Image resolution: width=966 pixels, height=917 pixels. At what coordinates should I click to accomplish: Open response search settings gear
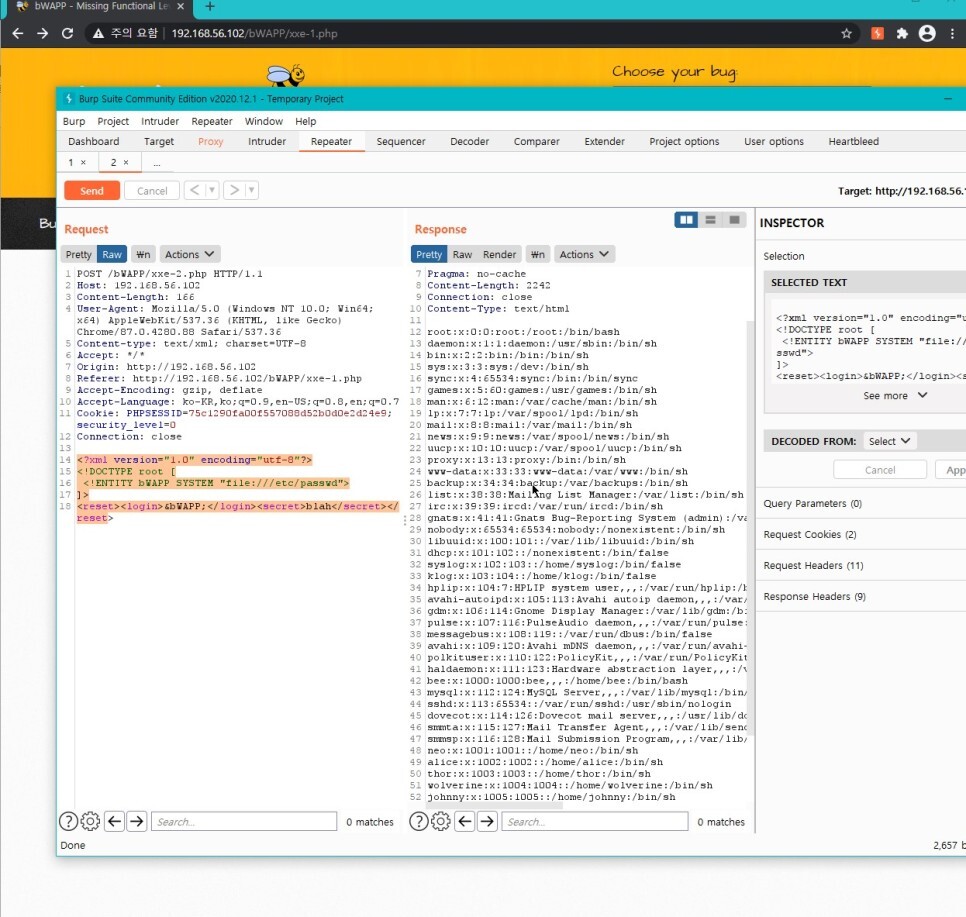click(440, 821)
